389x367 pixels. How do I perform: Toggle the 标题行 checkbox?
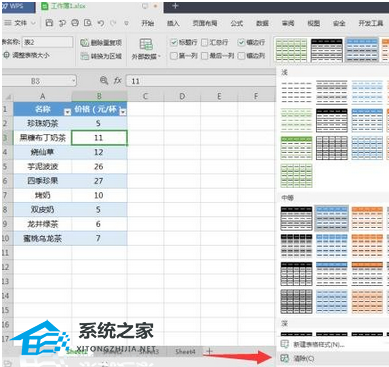[x=174, y=42]
